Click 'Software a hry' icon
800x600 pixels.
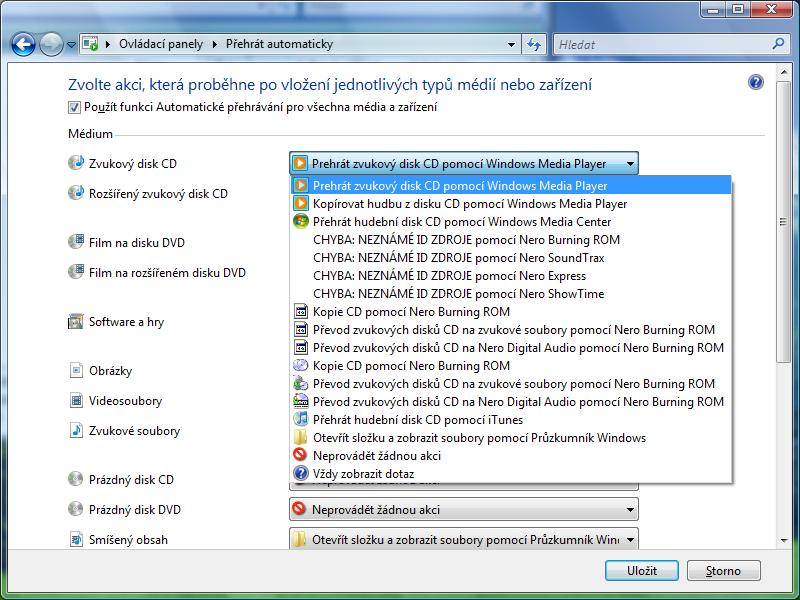pos(76,321)
